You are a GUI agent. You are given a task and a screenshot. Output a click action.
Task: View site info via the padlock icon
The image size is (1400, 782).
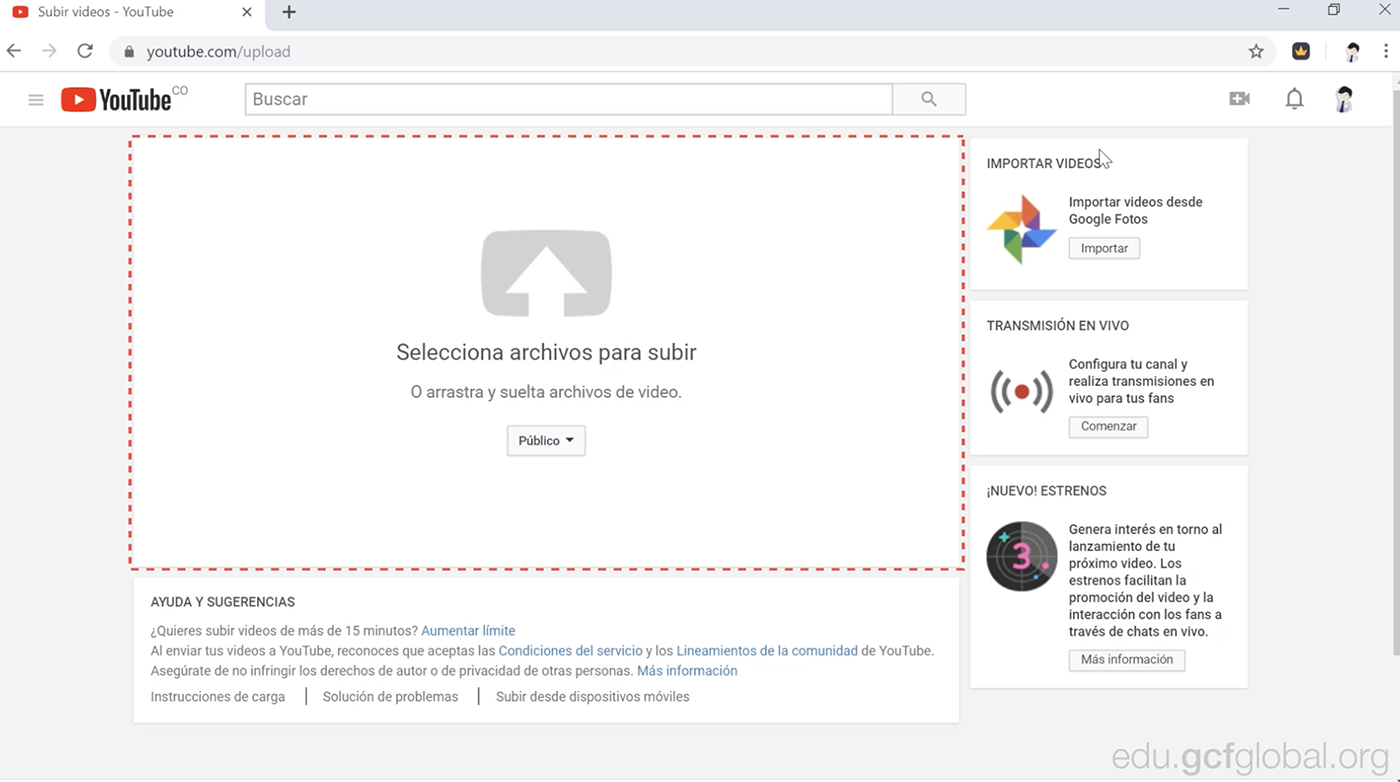(129, 51)
